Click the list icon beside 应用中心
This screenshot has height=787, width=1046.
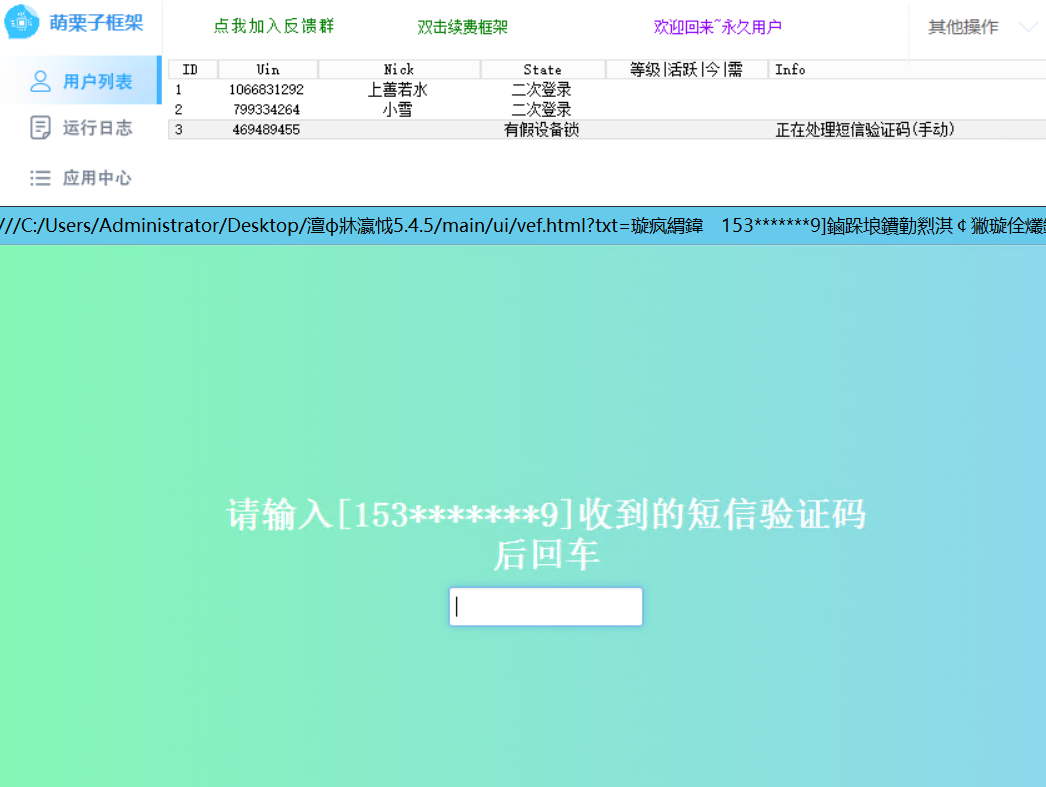pos(40,177)
